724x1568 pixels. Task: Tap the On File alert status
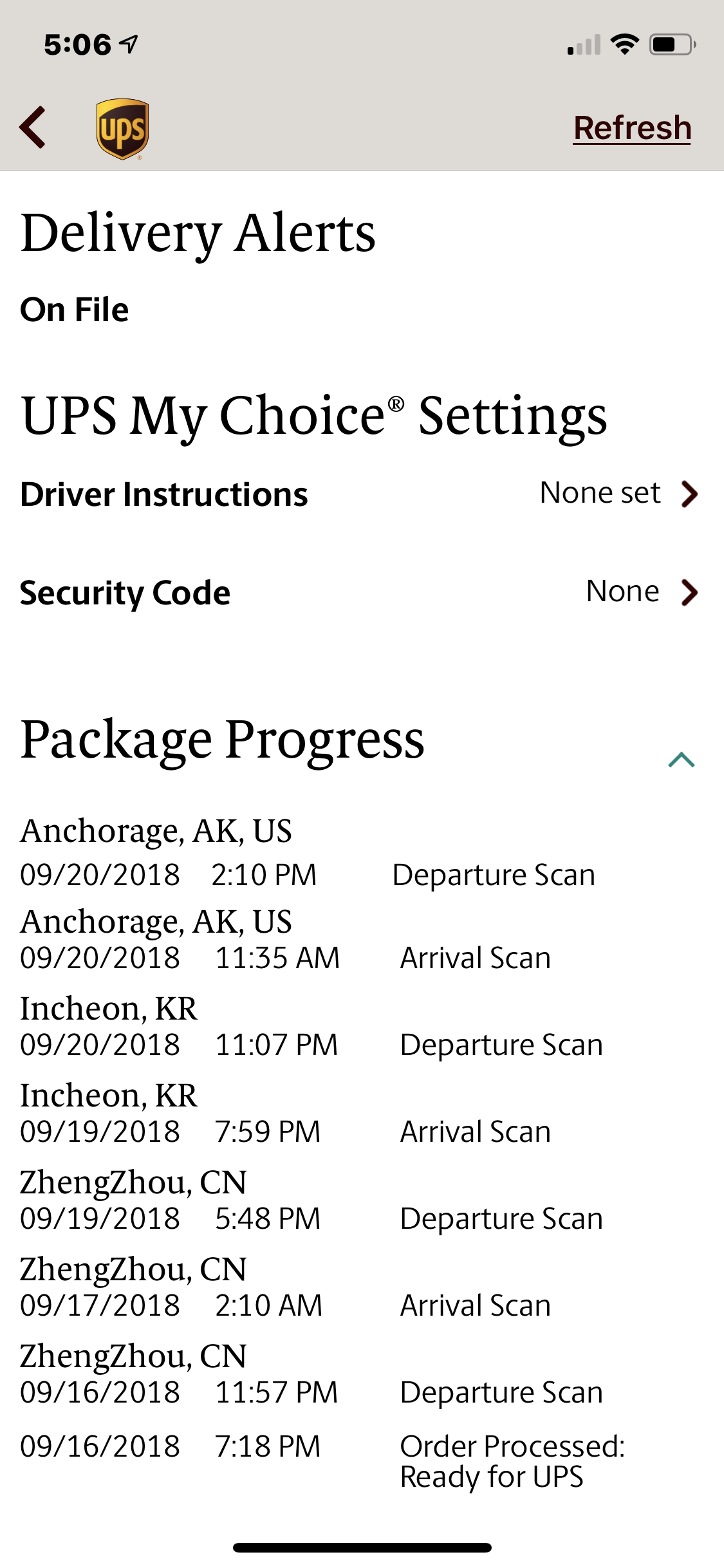pyautogui.click(x=74, y=310)
